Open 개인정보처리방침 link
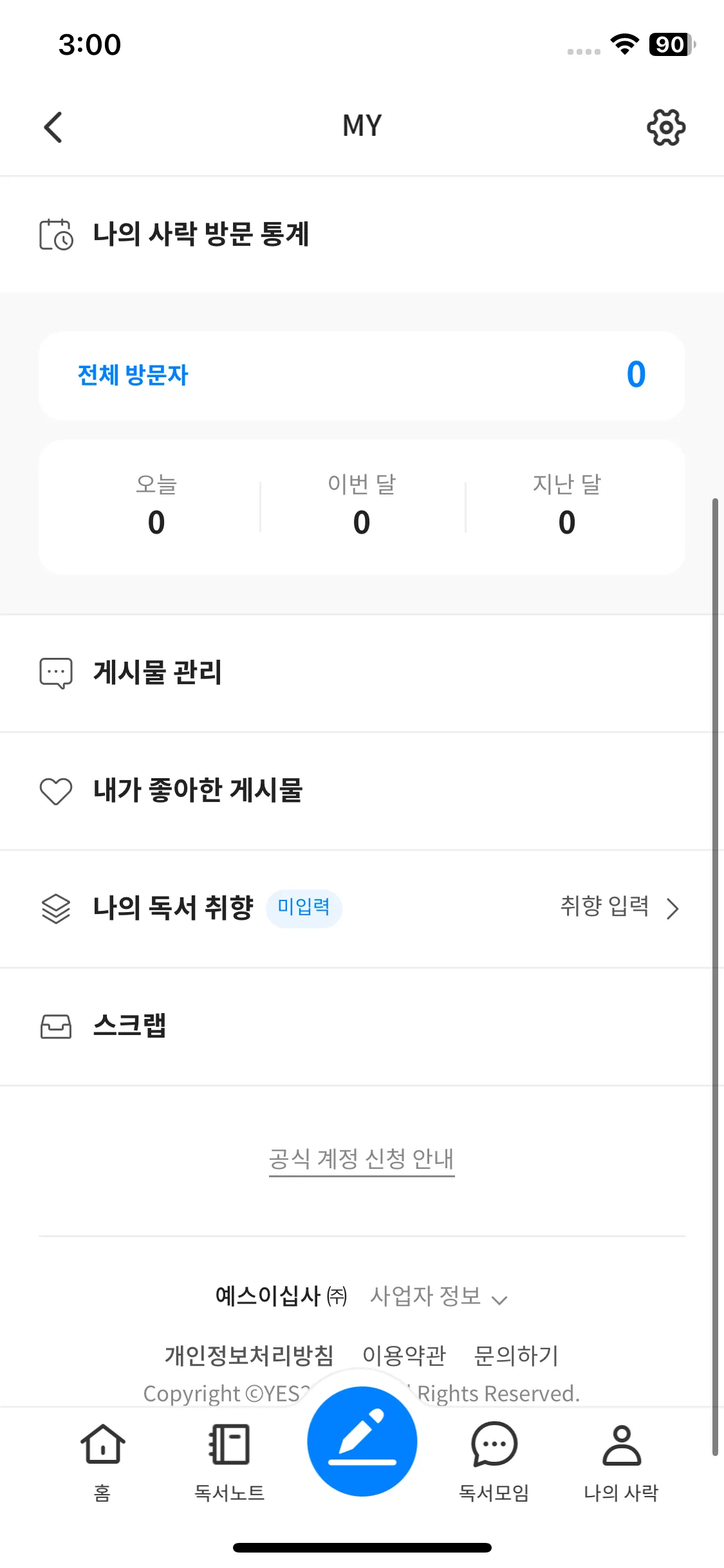724x1568 pixels. pyautogui.click(x=249, y=1356)
